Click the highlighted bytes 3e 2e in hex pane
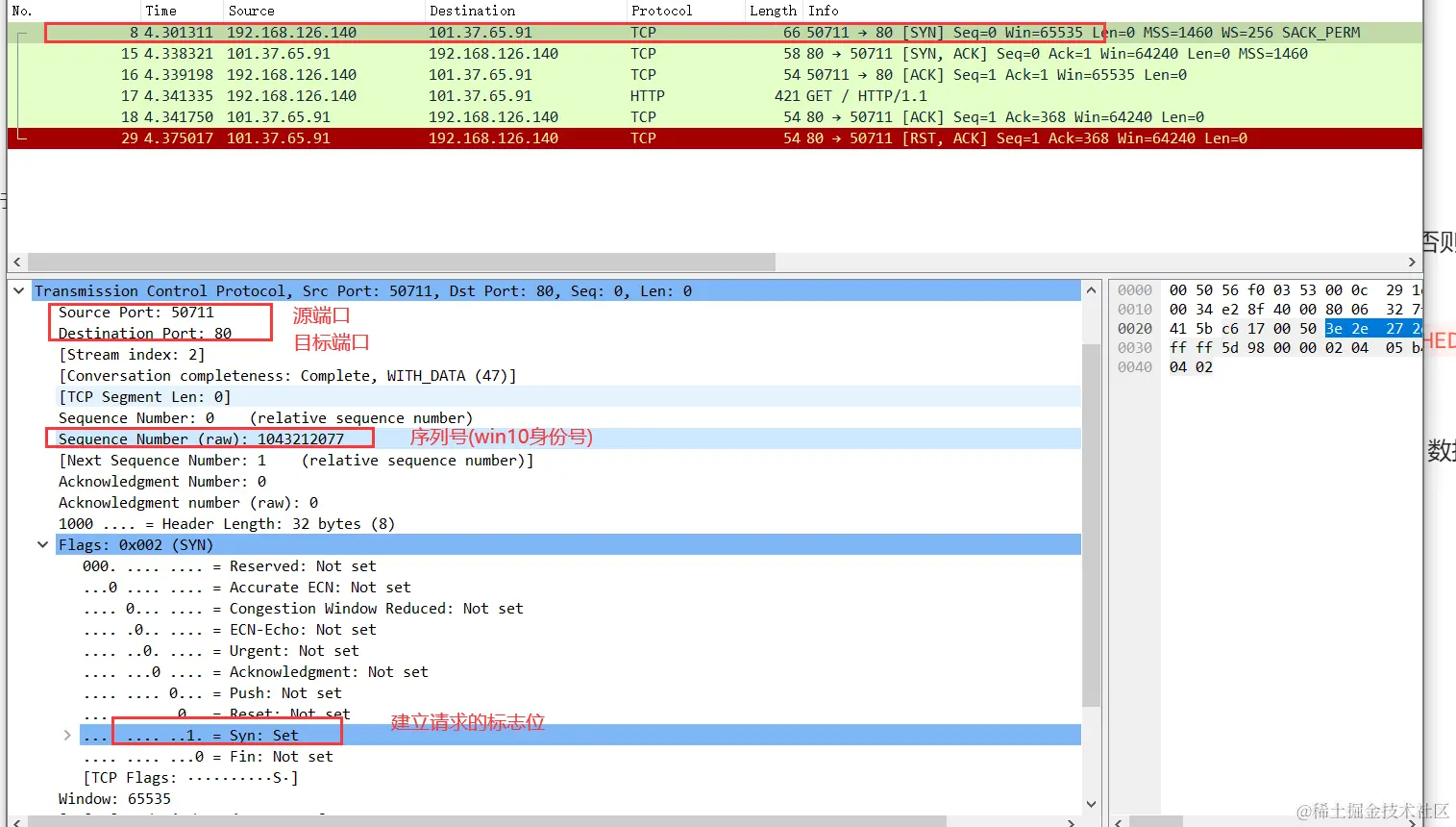This screenshot has width=1456, height=827. tap(1346, 328)
